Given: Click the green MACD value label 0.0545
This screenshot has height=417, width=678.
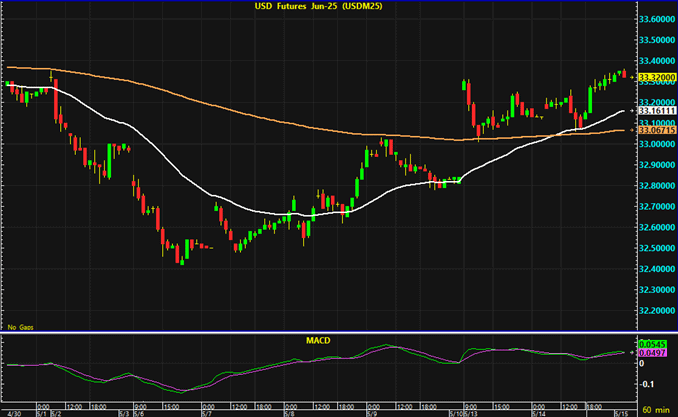Looking at the screenshot, I should point(654,344).
